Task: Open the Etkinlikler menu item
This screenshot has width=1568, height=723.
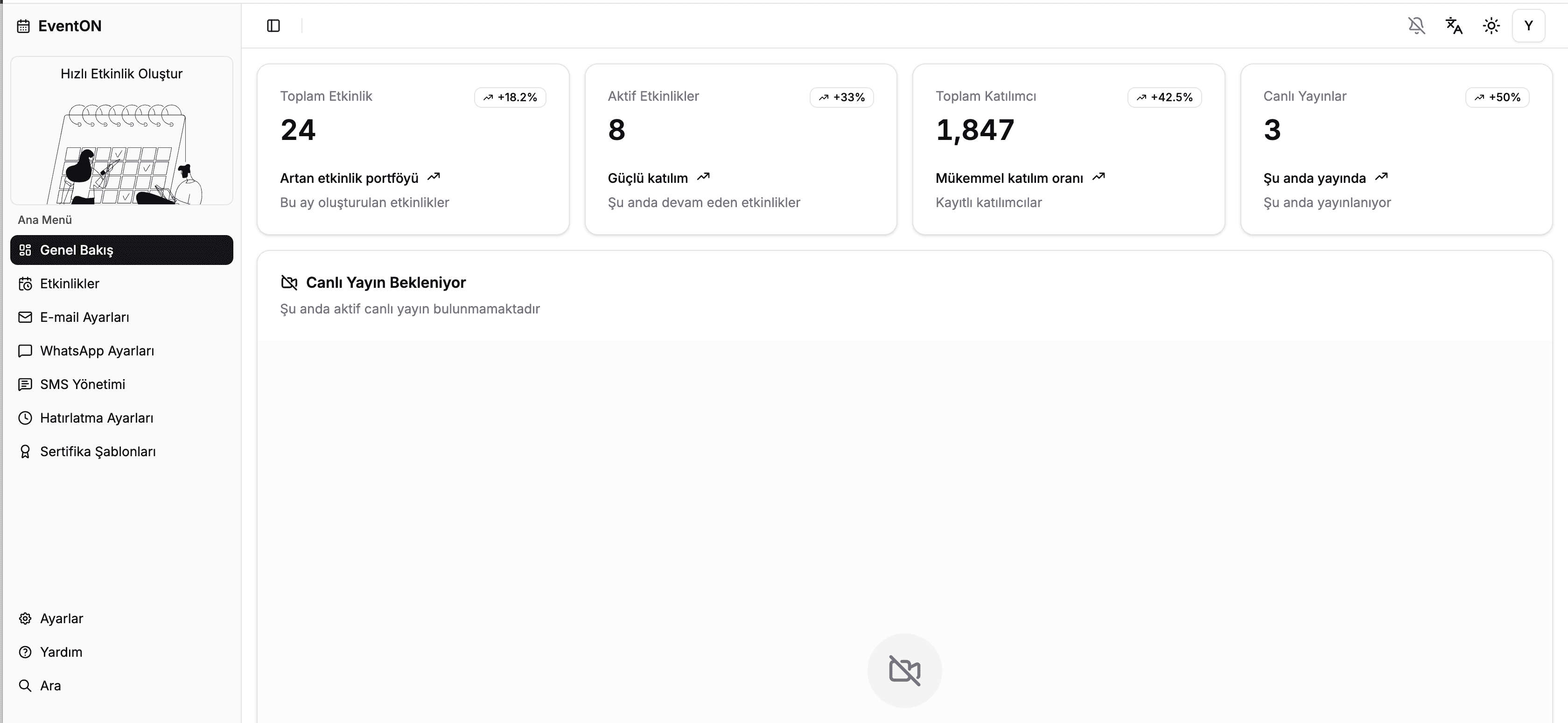Action: pos(70,284)
